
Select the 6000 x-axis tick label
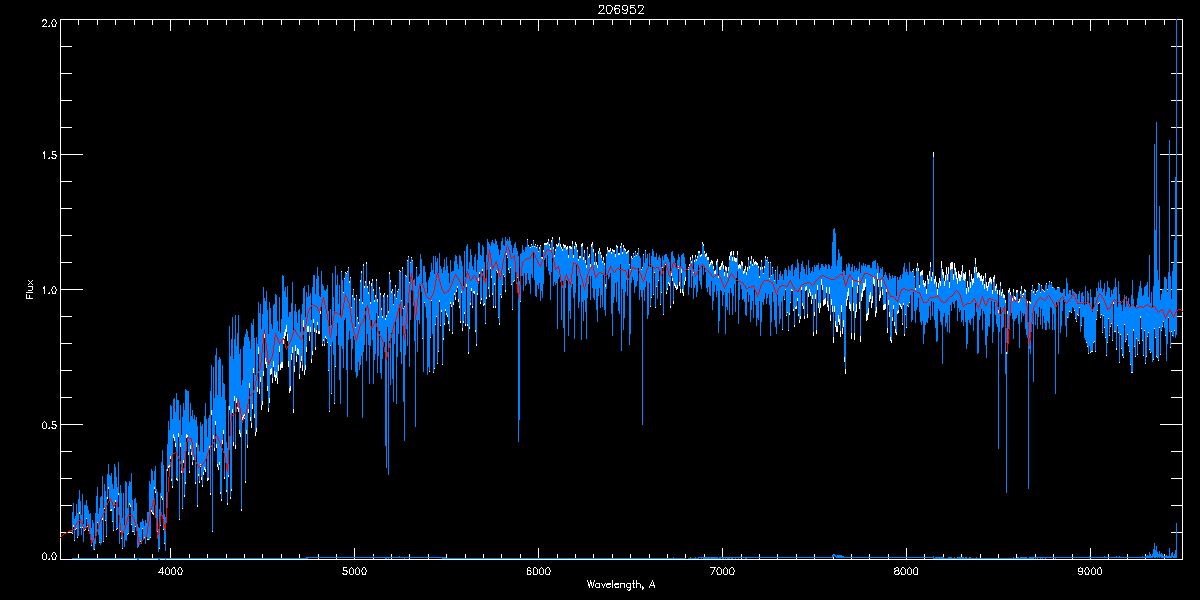(x=539, y=572)
